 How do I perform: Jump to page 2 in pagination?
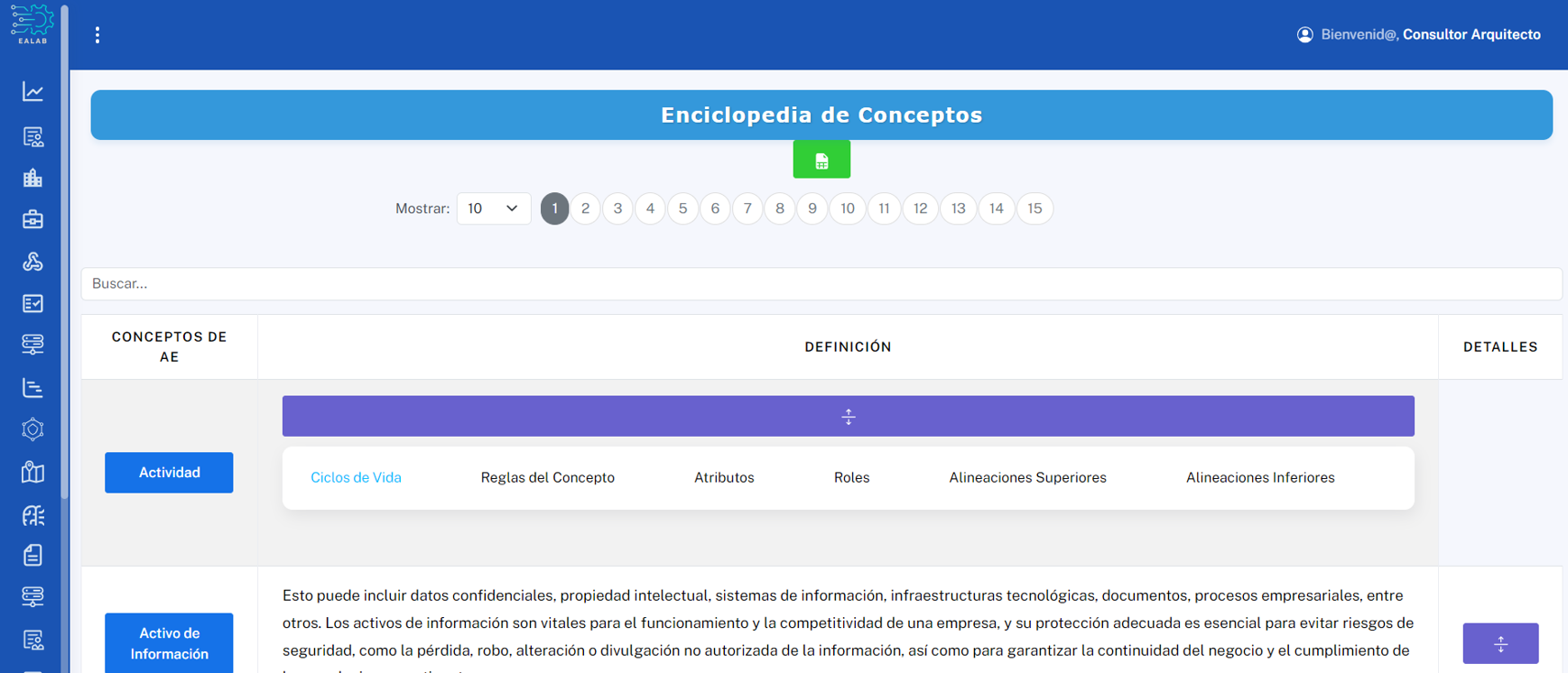coord(585,208)
